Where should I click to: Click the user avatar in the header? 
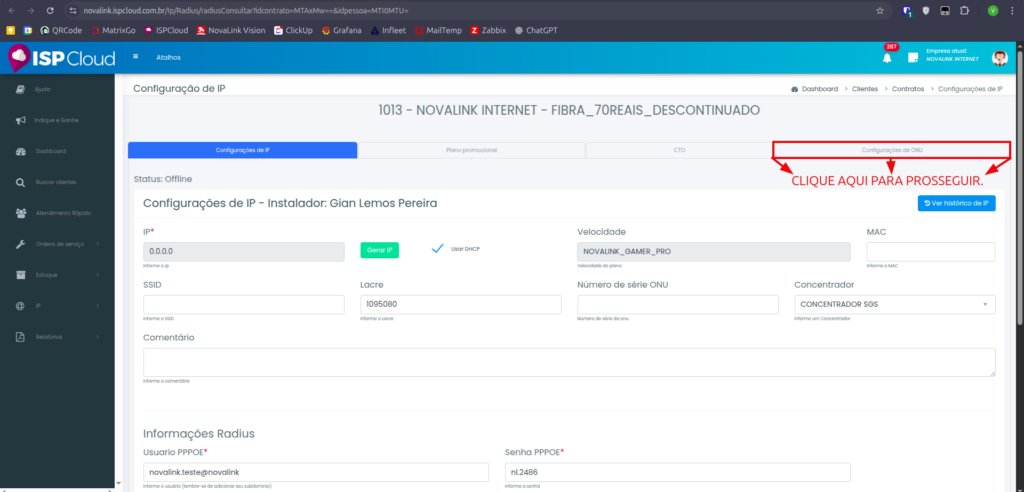(x=999, y=58)
